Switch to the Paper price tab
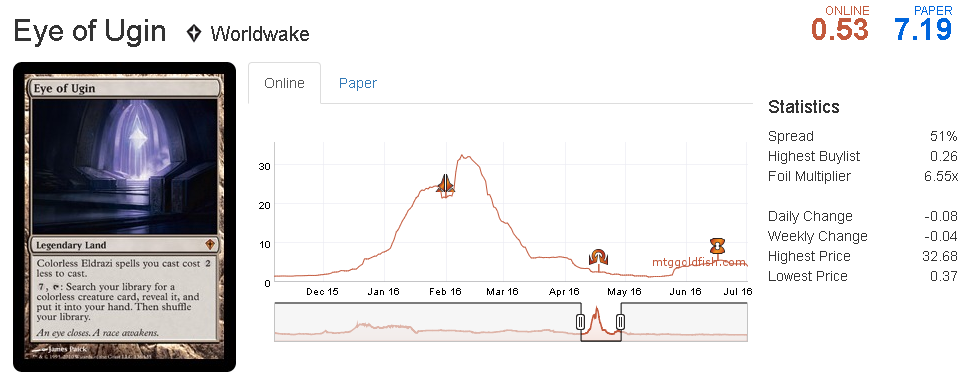Image resolution: width=972 pixels, height=382 pixels. tap(358, 83)
